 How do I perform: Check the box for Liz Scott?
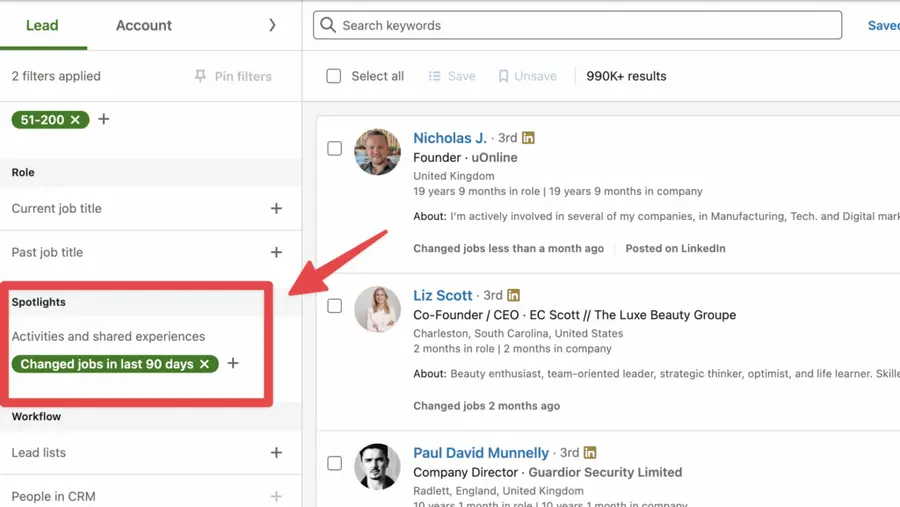point(335,305)
